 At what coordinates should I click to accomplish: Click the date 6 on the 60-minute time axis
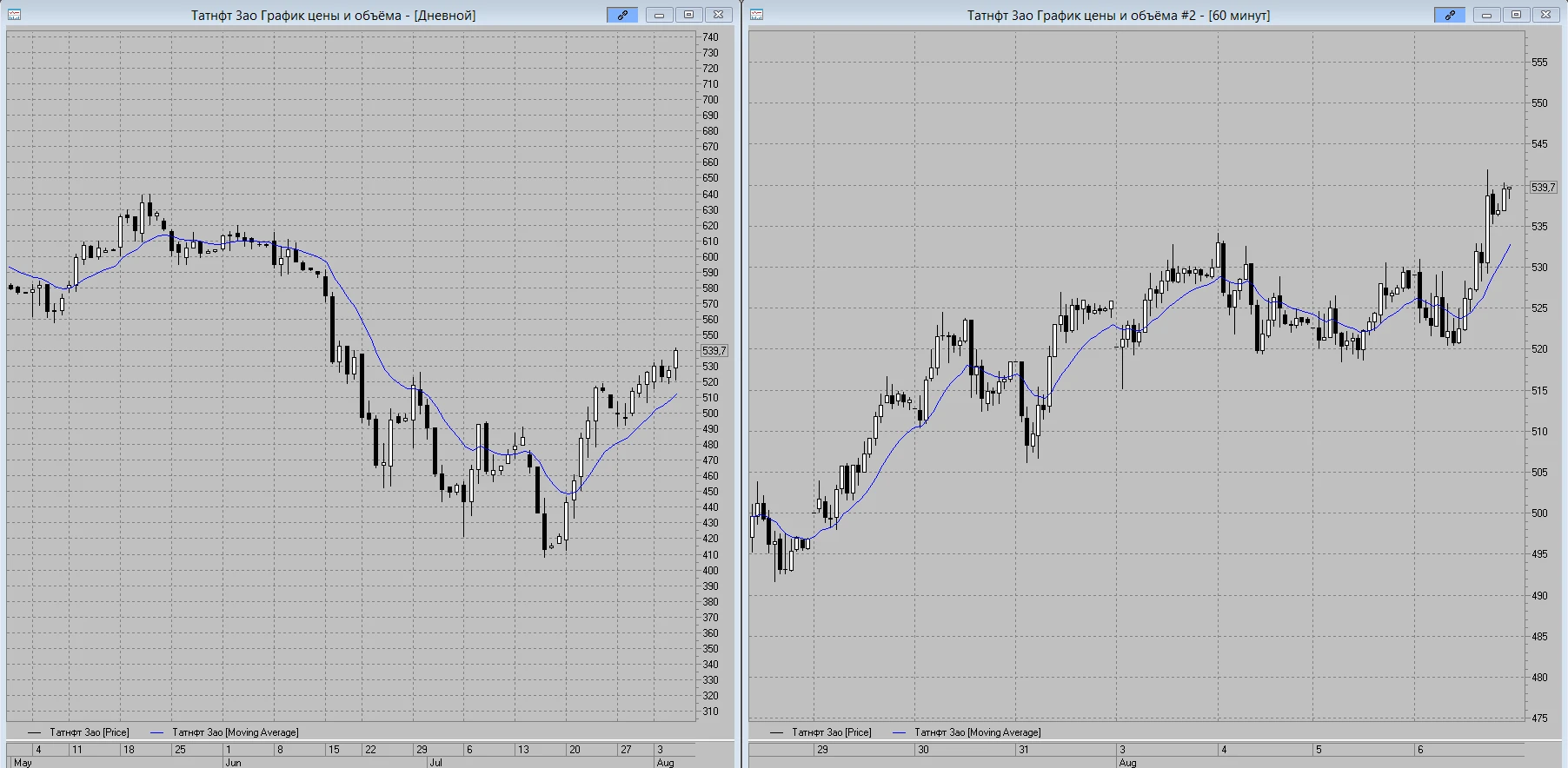(1420, 750)
